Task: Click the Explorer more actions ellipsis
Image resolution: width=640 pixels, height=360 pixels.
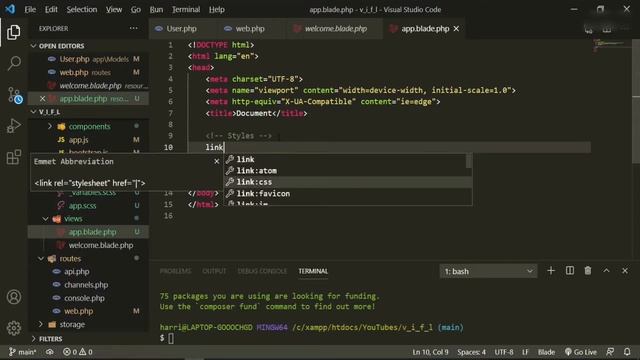Action: (133, 28)
